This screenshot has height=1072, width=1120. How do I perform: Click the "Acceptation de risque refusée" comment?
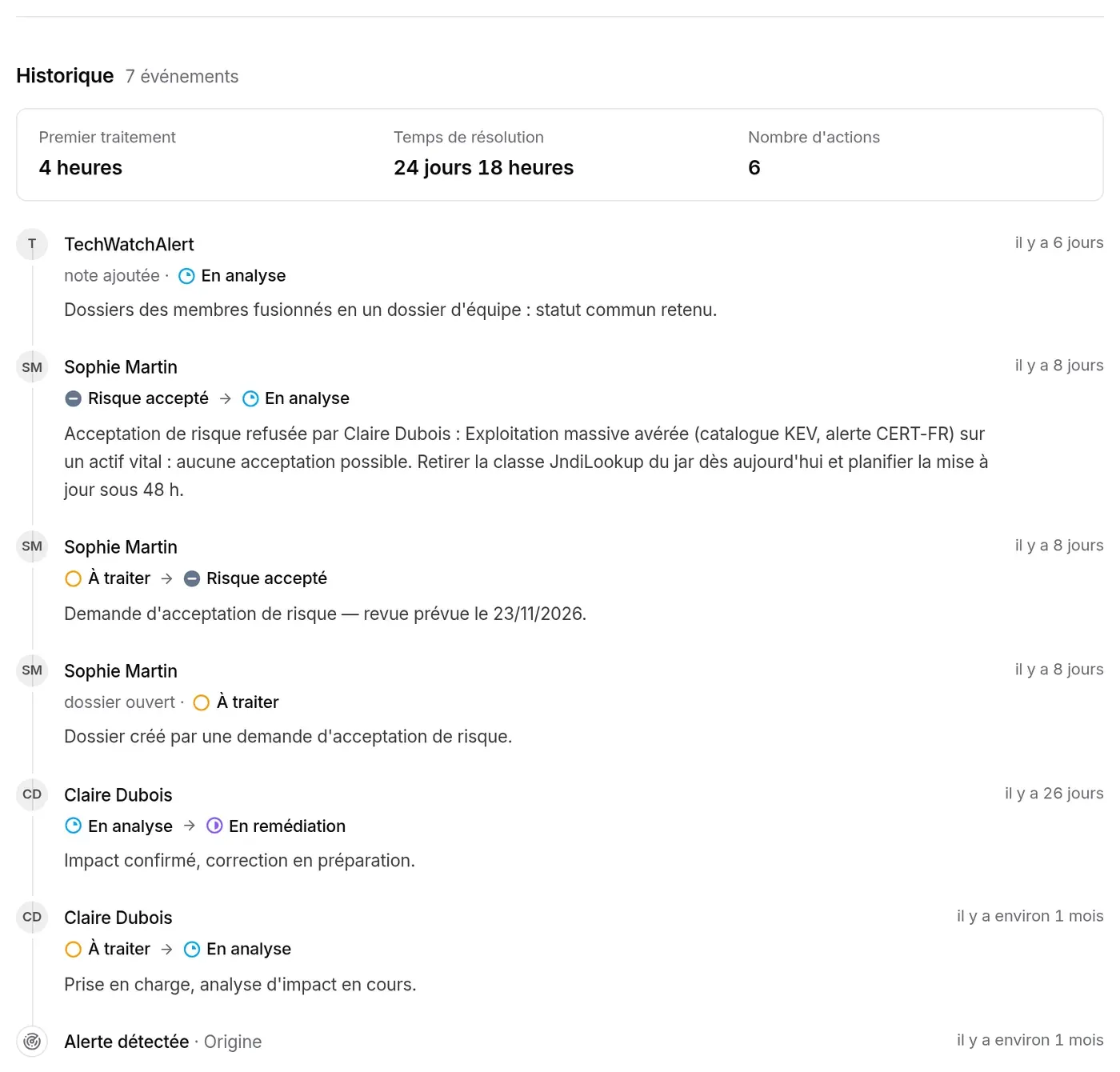click(x=526, y=462)
